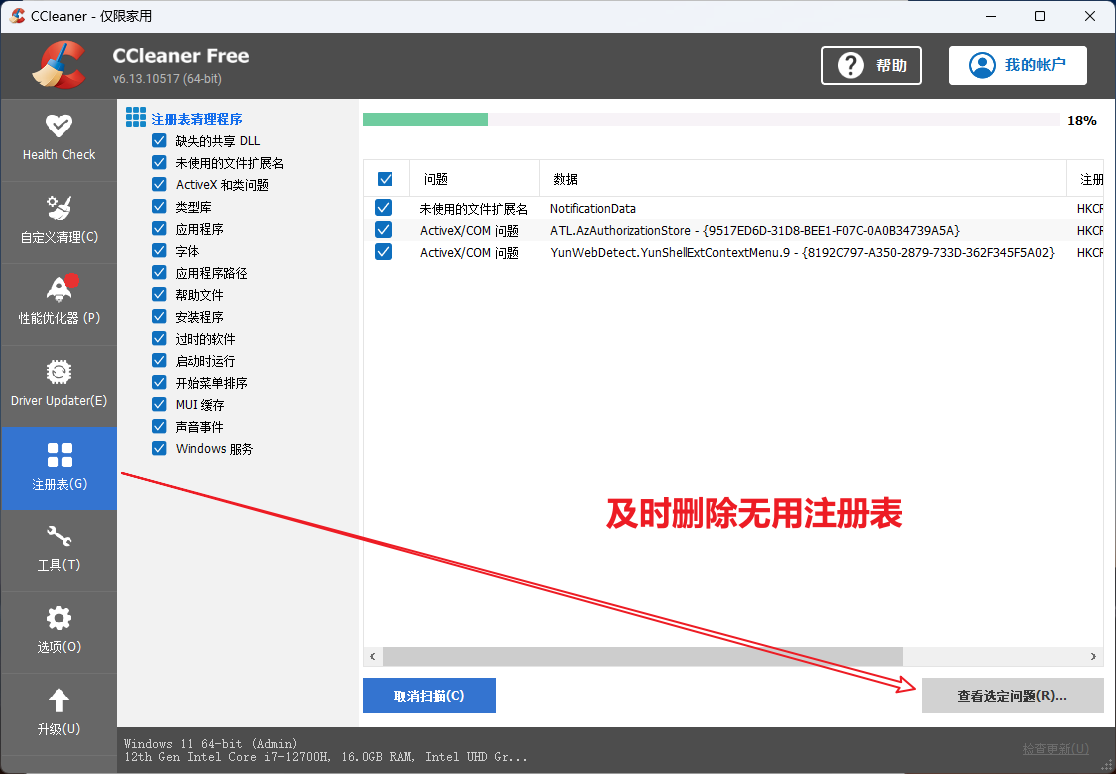Open 性能优化器 (P) label
Viewport: 1116px width, 774px height.
[x=59, y=318]
